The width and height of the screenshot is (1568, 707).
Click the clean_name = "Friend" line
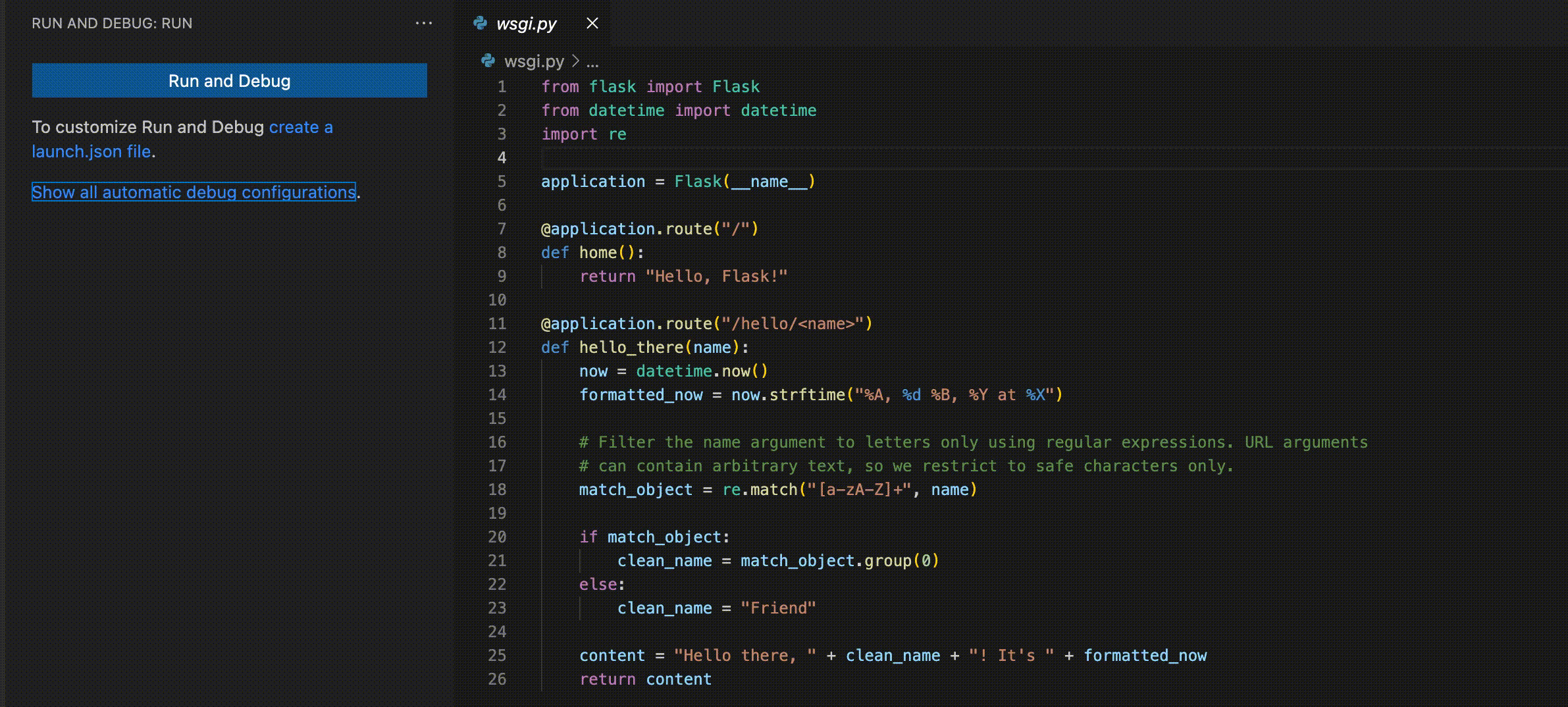pos(716,608)
